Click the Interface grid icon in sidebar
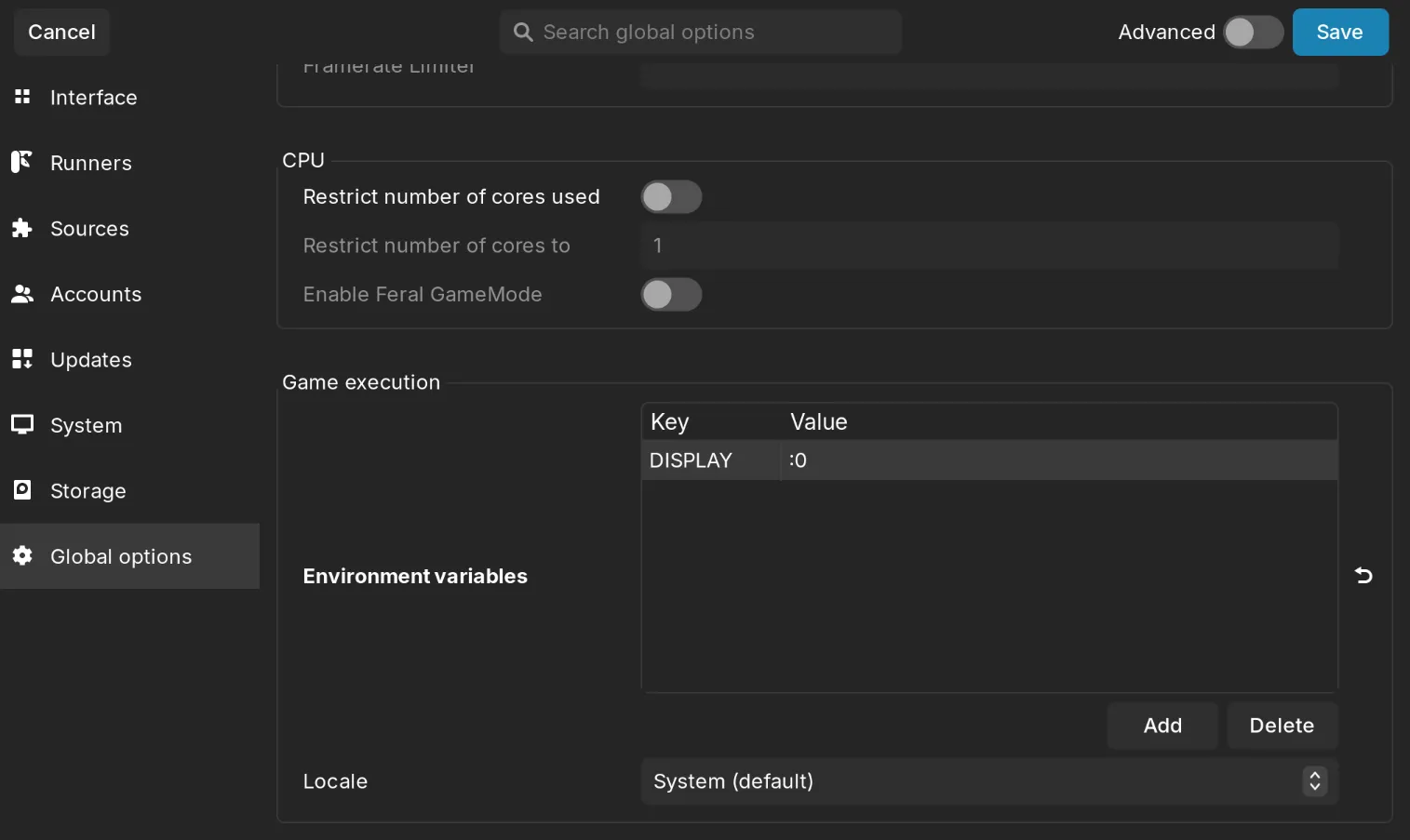The width and height of the screenshot is (1410, 840). point(22,97)
